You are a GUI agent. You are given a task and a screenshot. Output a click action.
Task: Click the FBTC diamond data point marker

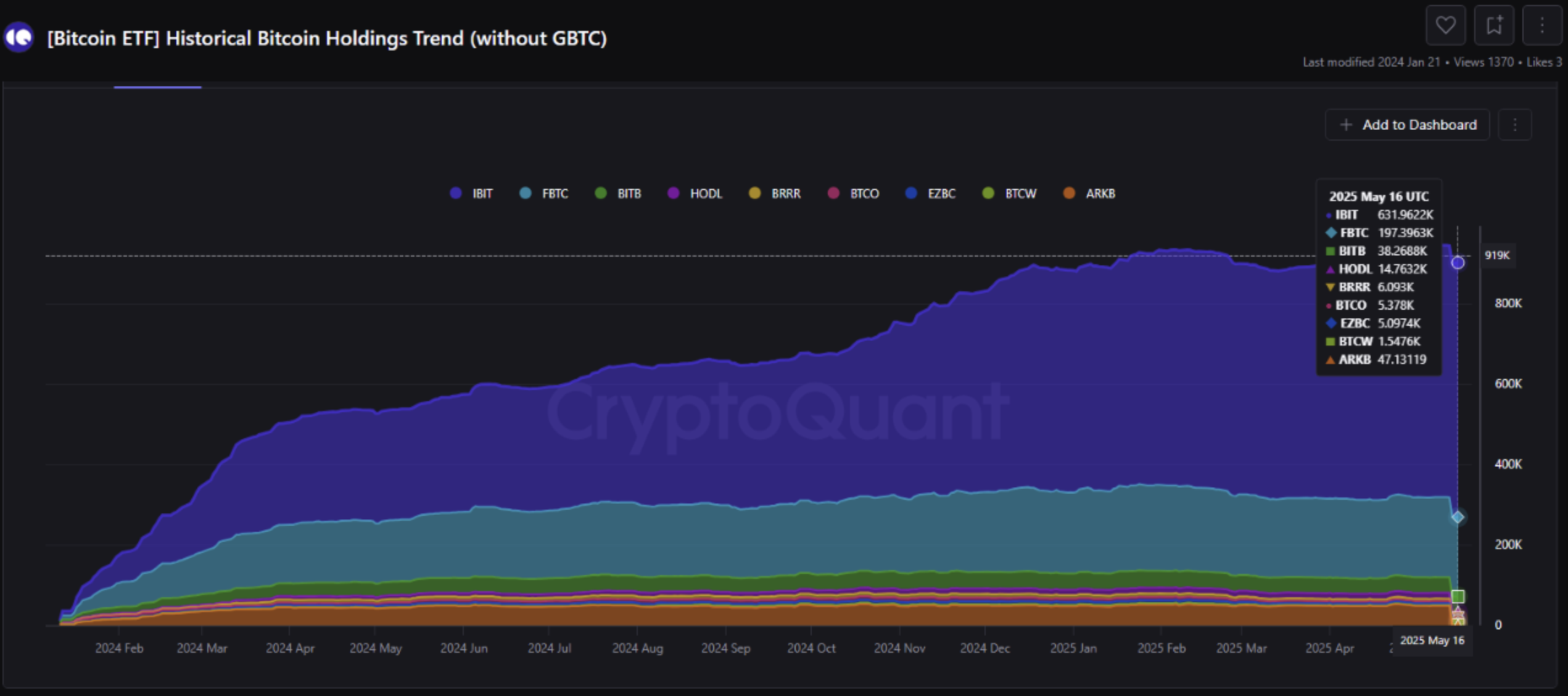(x=1457, y=517)
